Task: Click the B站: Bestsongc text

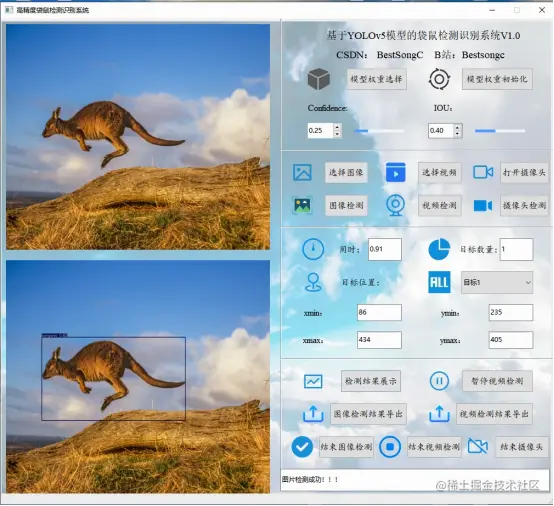Action: coord(469,55)
